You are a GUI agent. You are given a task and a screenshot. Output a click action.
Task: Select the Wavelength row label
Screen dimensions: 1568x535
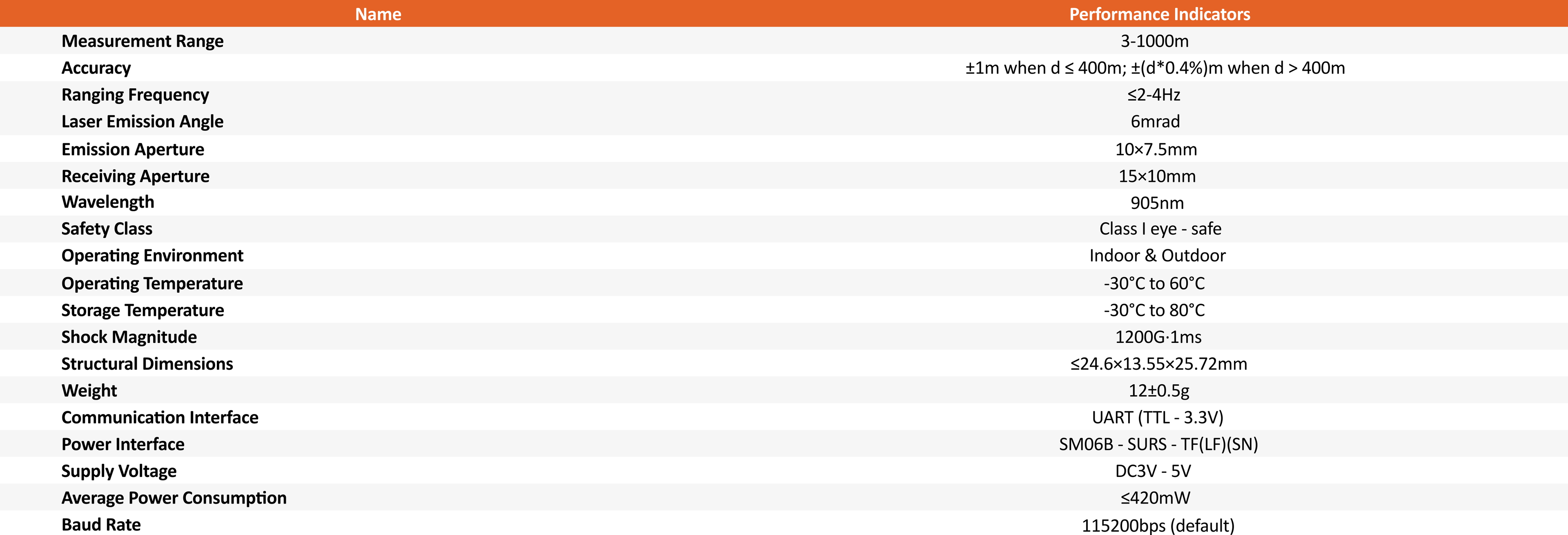pos(108,201)
